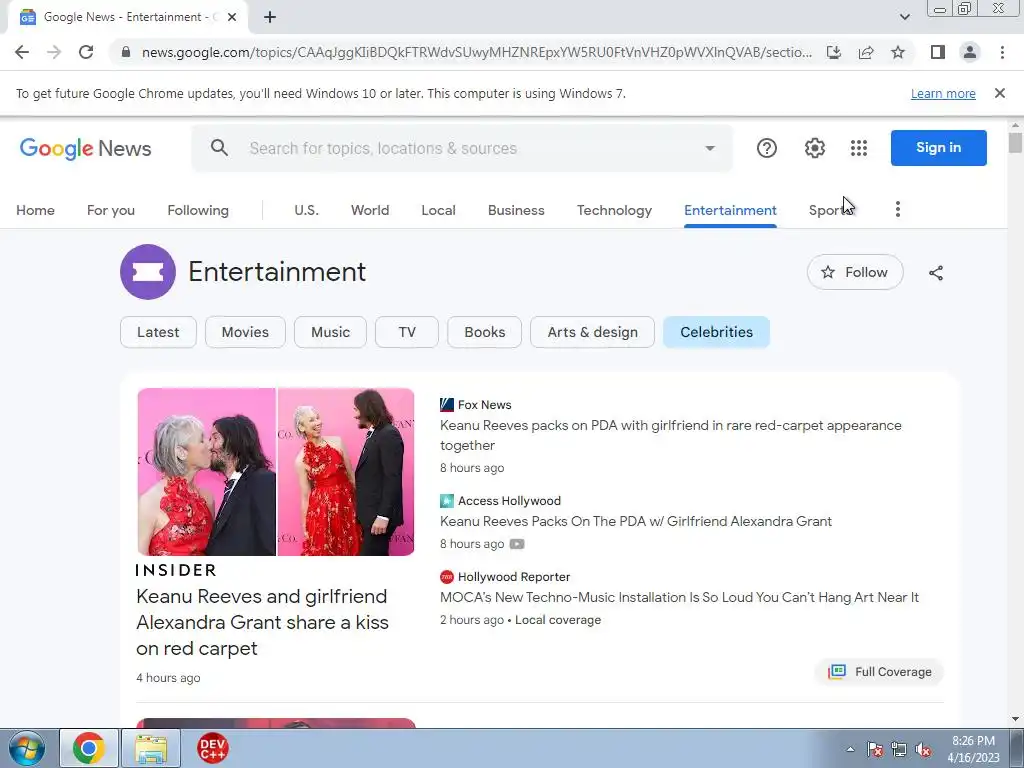Viewport: 1024px width, 768px height.
Task: Open the tab search chevron dropdown
Action: click(x=904, y=17)
